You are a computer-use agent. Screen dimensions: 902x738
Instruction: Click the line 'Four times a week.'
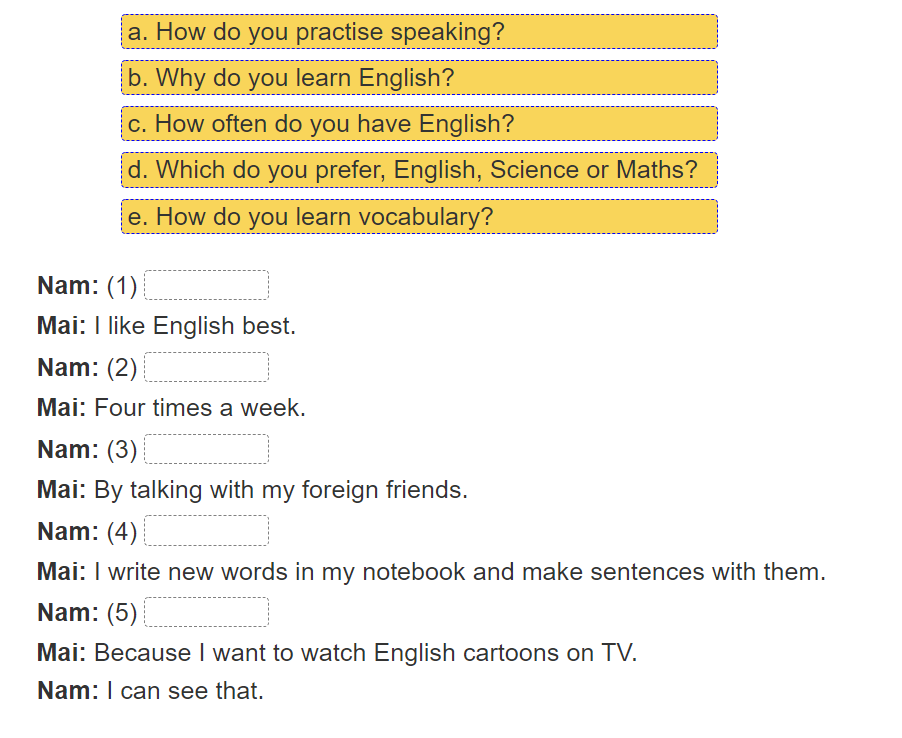click(x=200, y=409)
